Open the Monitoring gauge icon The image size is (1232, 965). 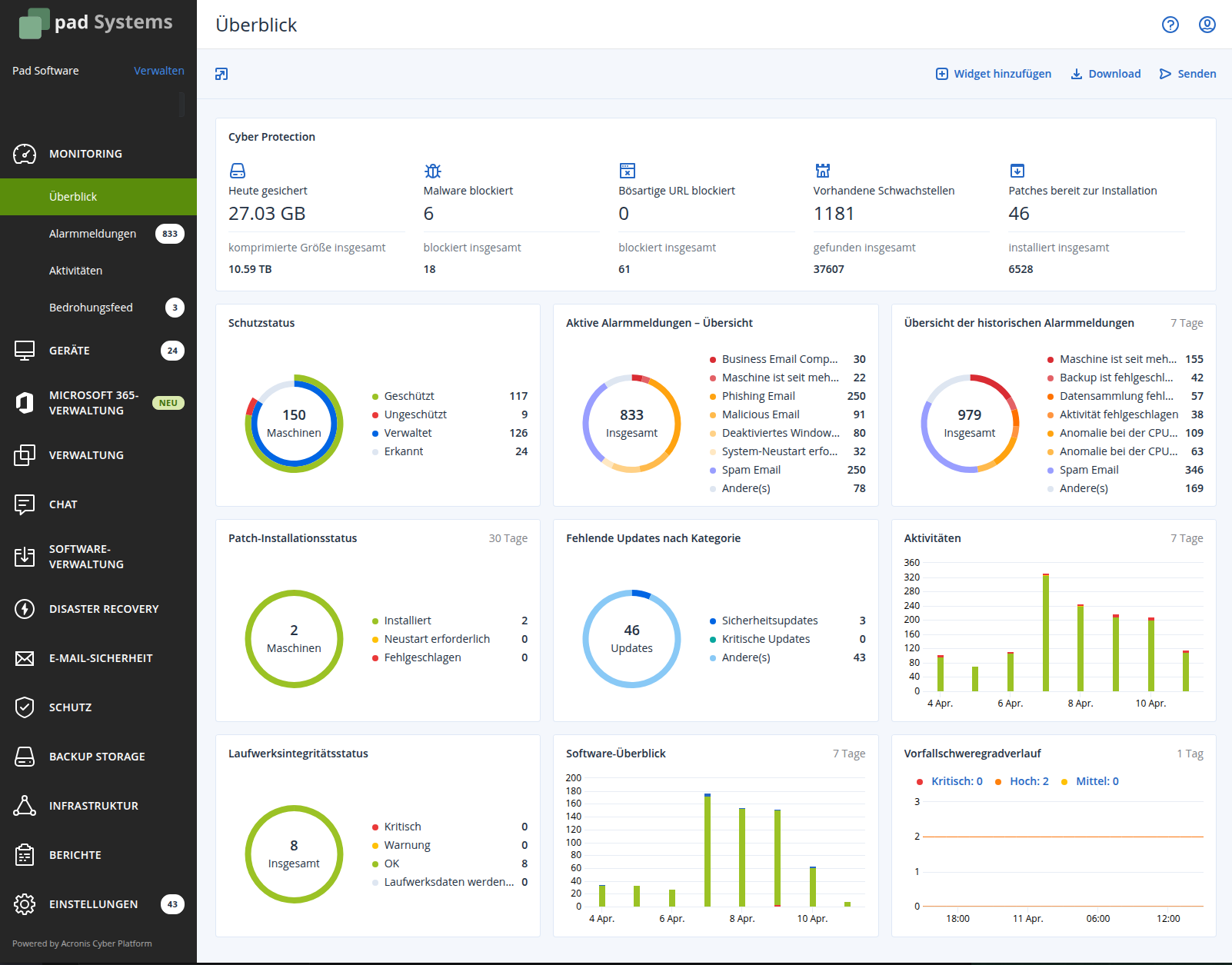tap(25, 154)
